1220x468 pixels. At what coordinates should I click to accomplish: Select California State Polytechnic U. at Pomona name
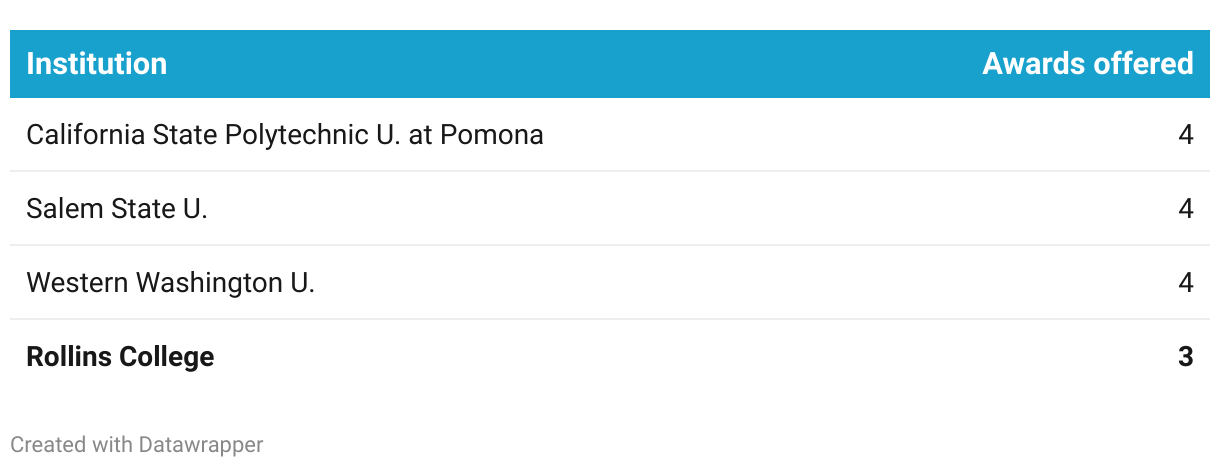tap(285, 134)
